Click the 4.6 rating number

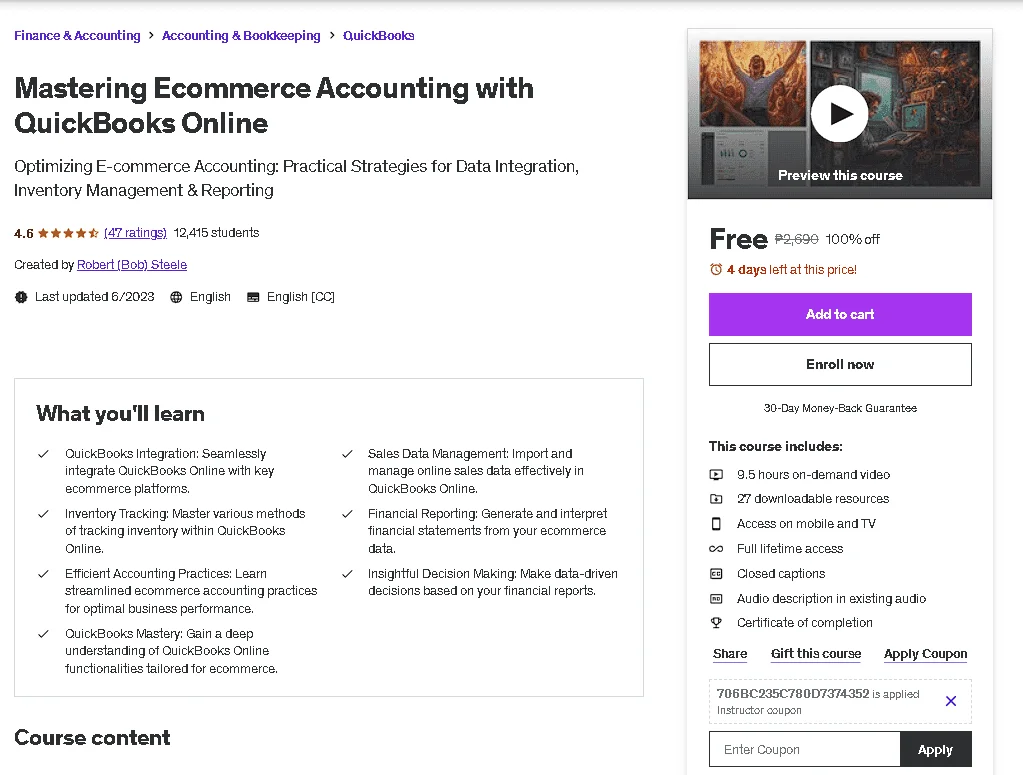coord(23,234)
